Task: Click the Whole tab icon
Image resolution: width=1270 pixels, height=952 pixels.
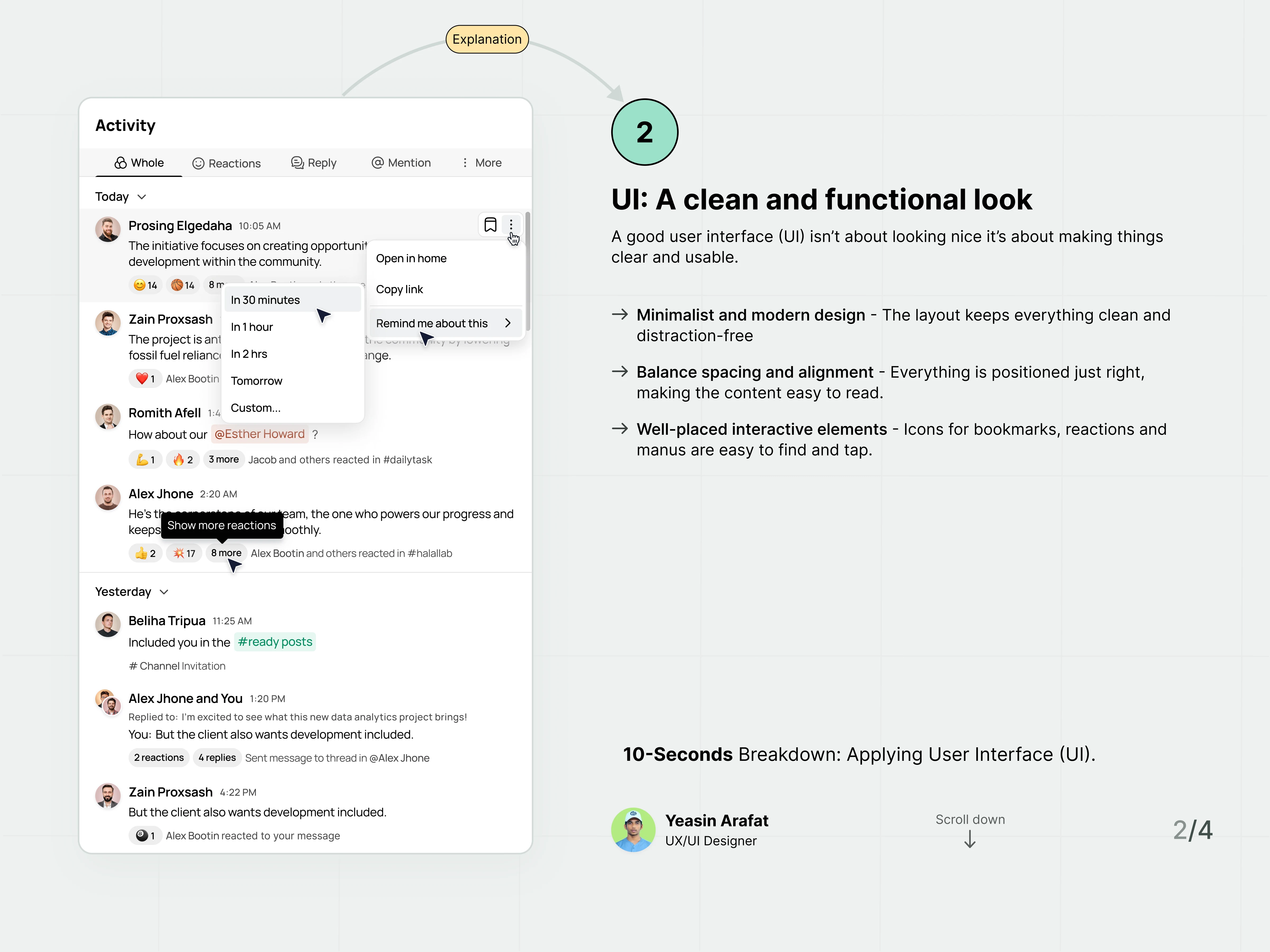Action: coord(121,163)
